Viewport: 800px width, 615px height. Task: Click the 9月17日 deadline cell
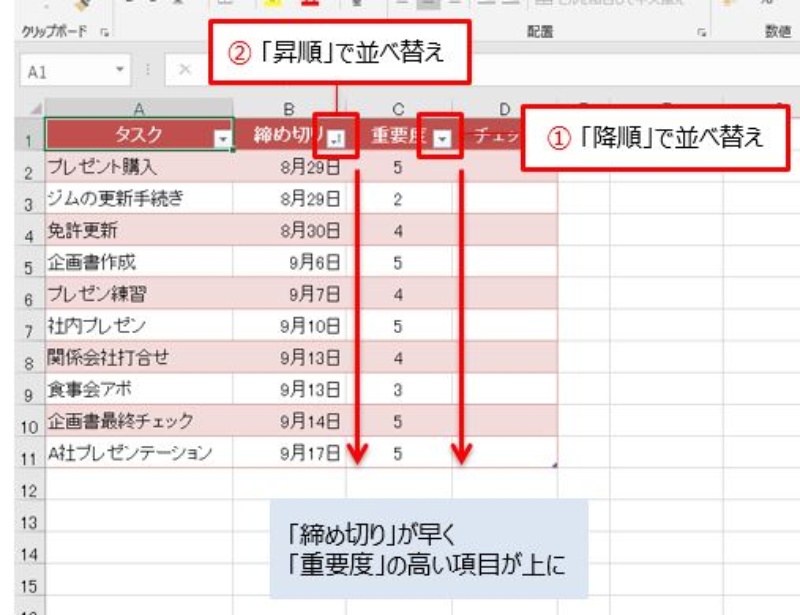[x=290, y=453]
